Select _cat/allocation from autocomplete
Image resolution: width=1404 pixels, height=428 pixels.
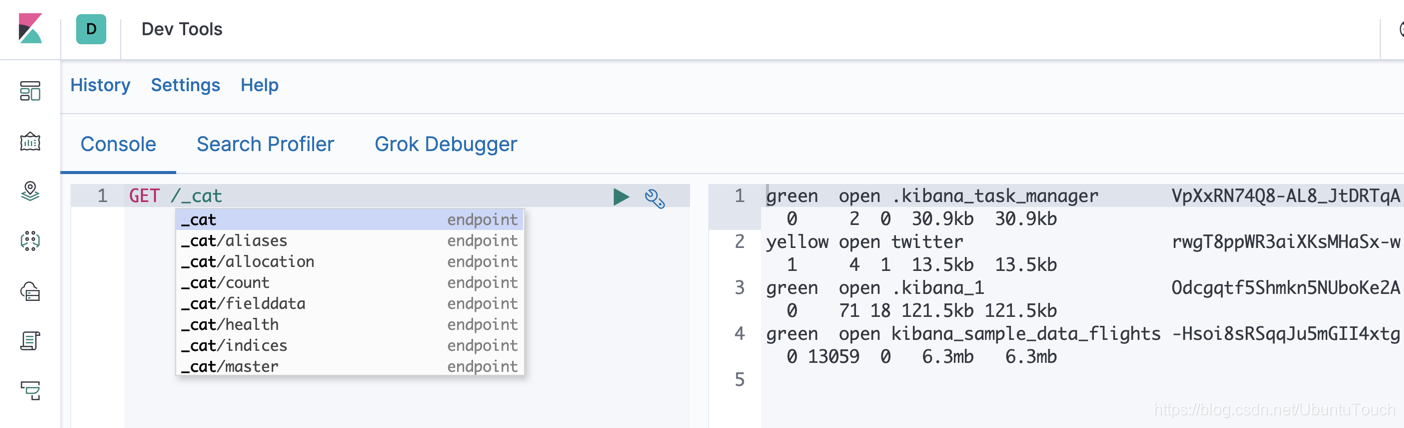(x=350, y=261)
